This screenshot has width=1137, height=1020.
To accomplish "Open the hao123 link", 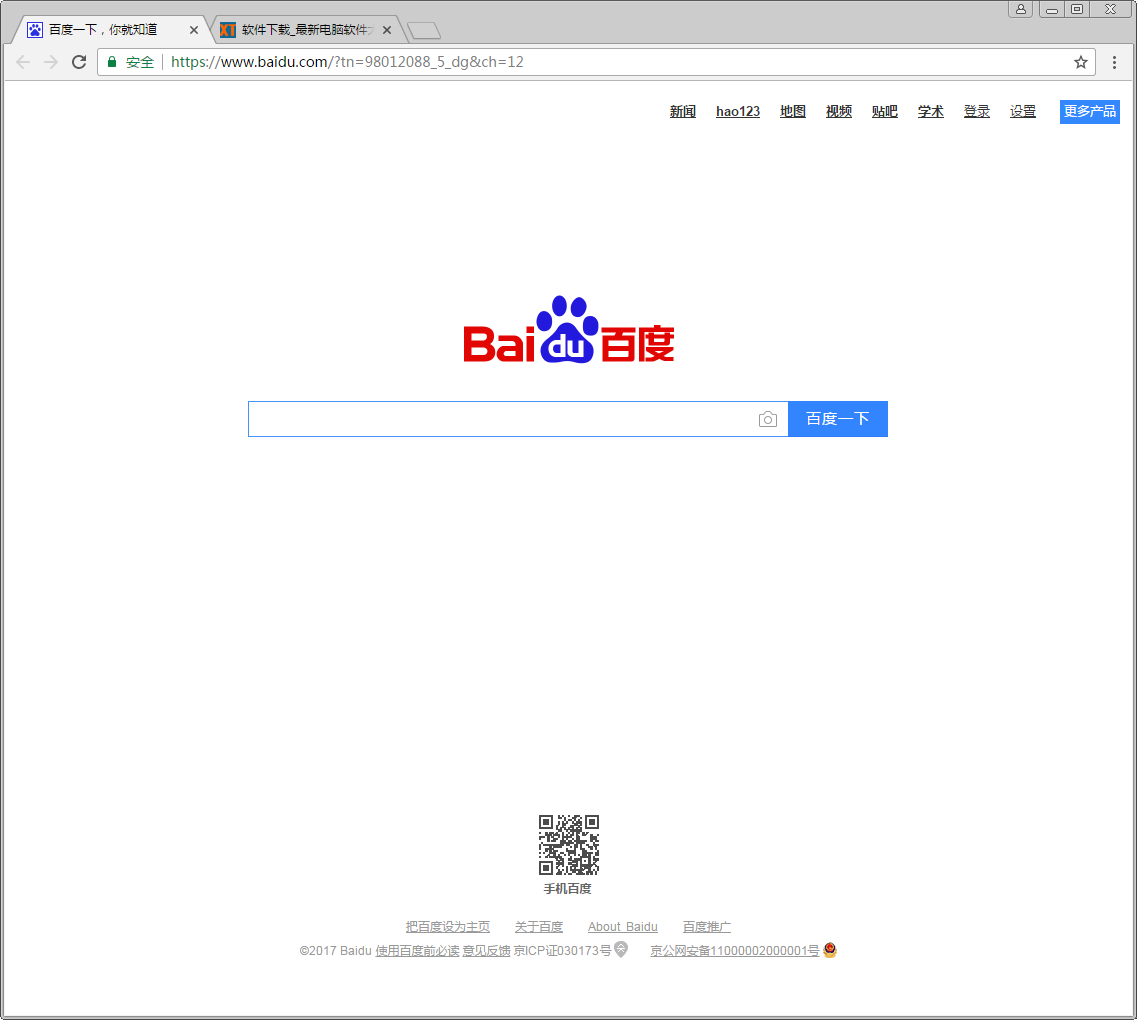I will (737, 112).
